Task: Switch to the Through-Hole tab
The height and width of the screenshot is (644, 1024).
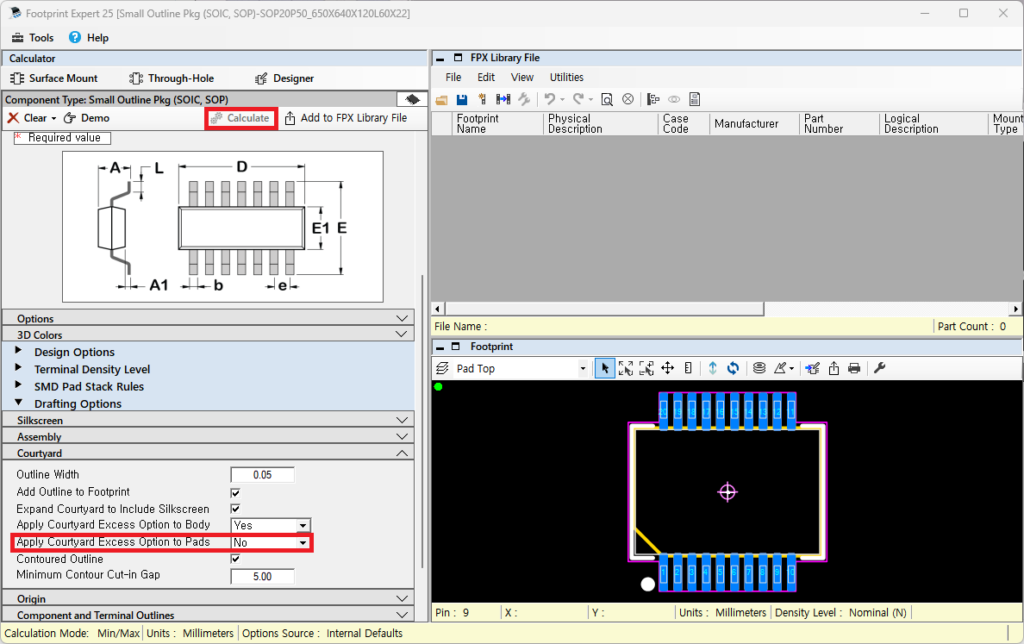Action: [x=171, y=78]
